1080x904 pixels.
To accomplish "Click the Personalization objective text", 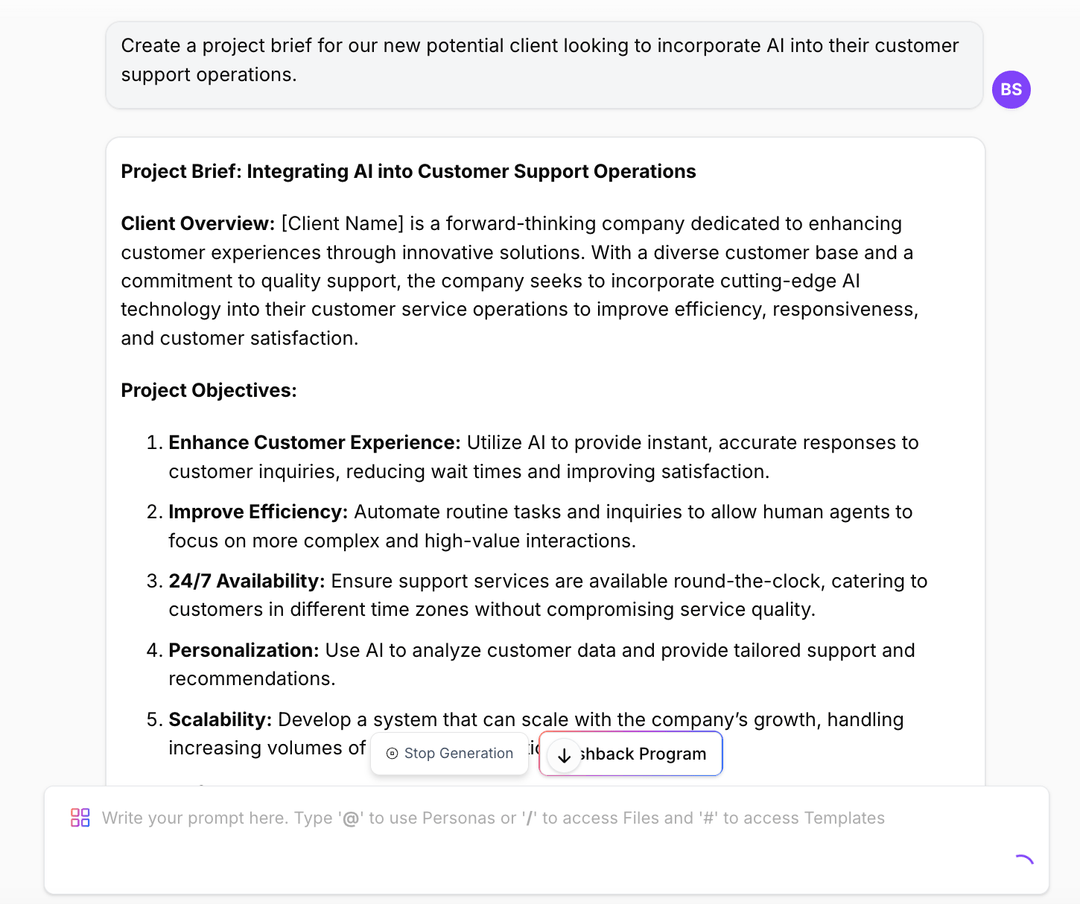I will 543,664.
